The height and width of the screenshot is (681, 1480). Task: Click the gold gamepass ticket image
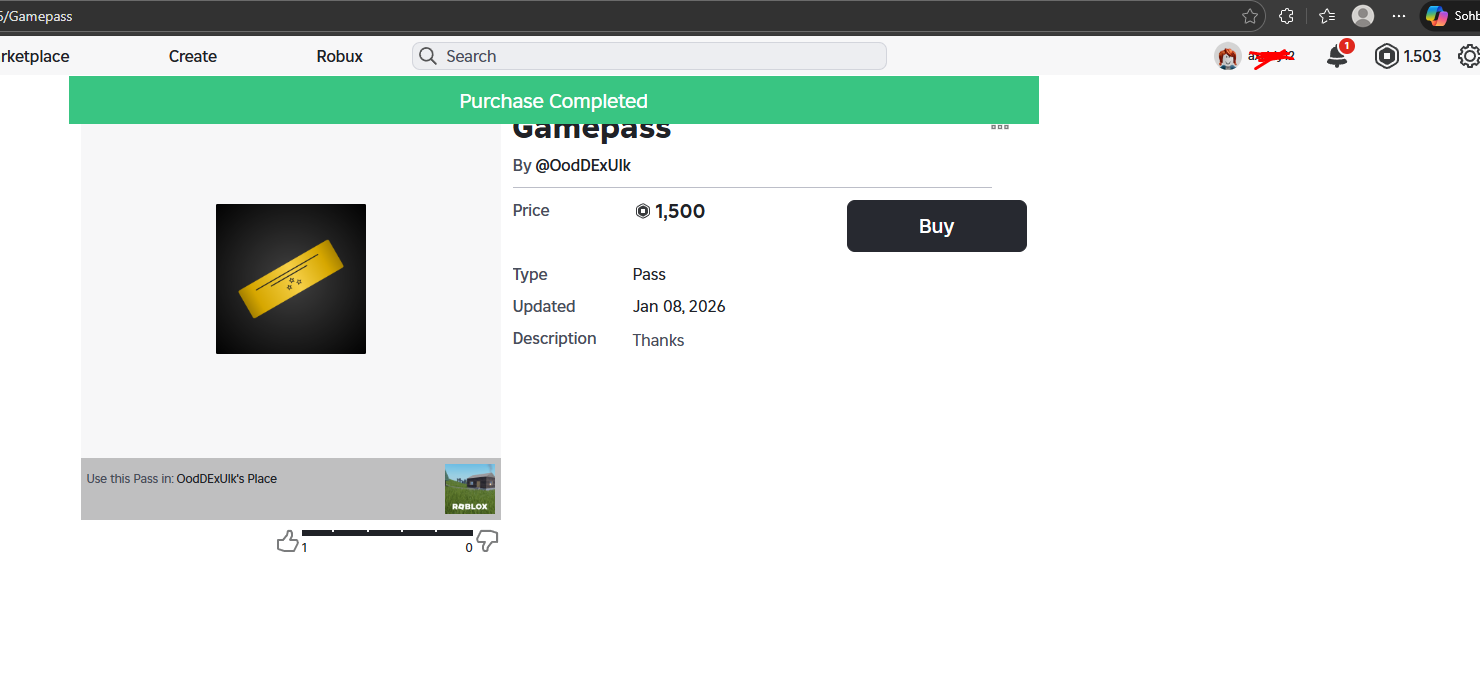[x=291, y=279]
